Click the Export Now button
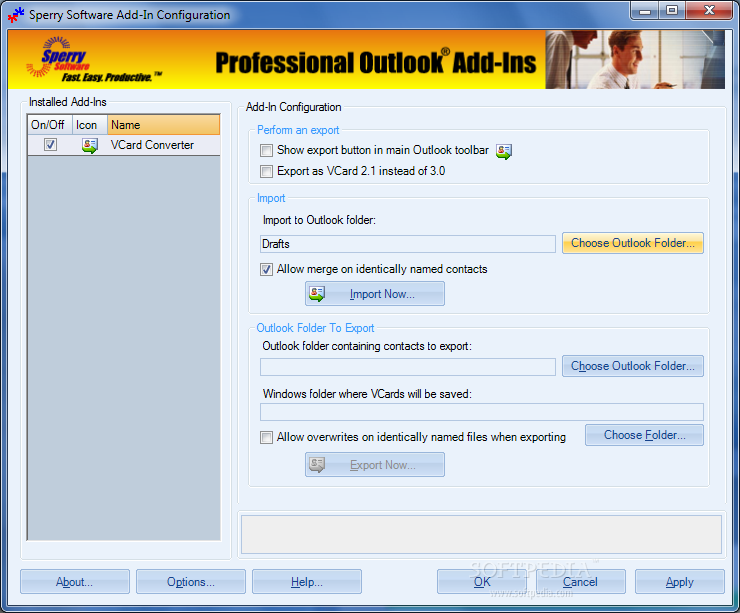Screen dimensions: 740x613 (375, 464)
